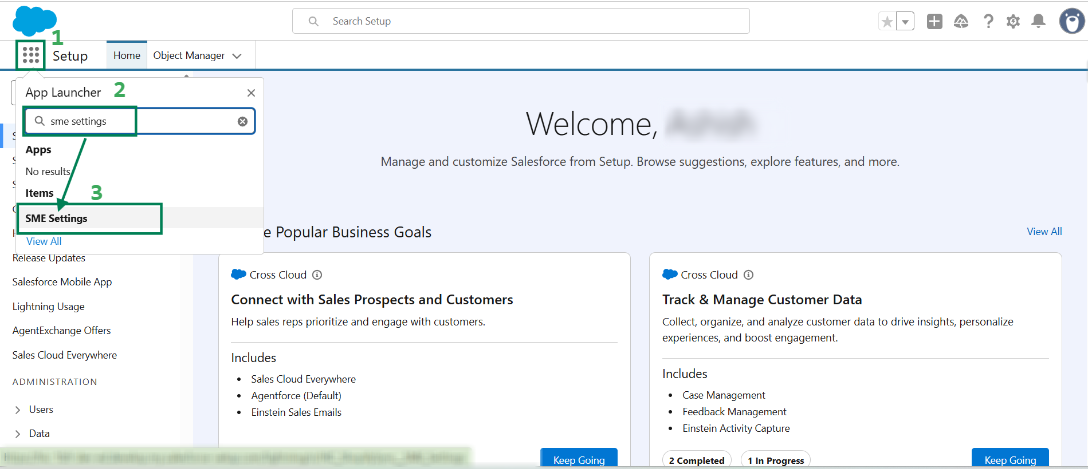
Task: Click the 1 In Progress badge
Action: pos(776,461)
